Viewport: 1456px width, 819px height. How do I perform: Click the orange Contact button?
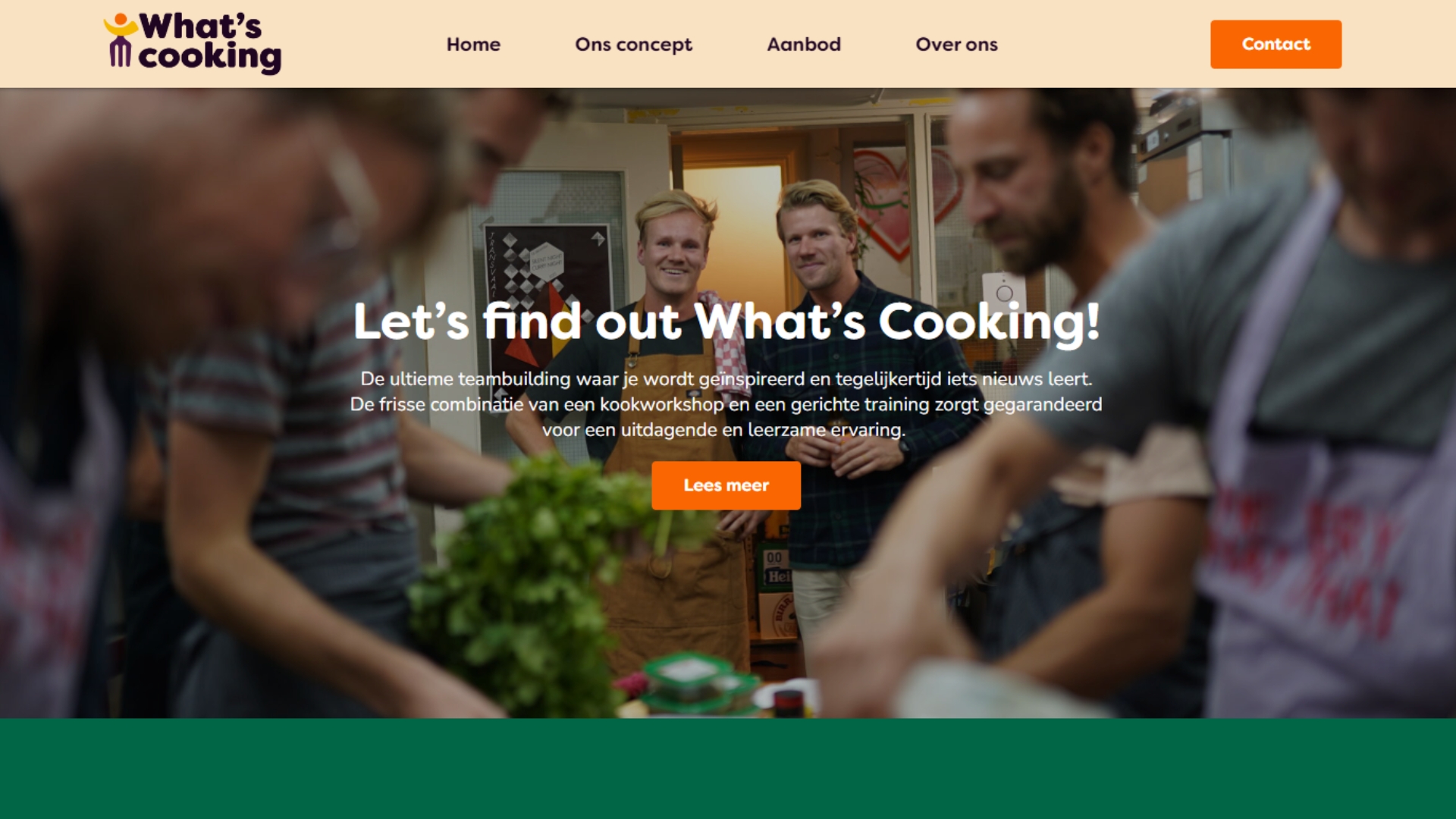point(1276,44)
